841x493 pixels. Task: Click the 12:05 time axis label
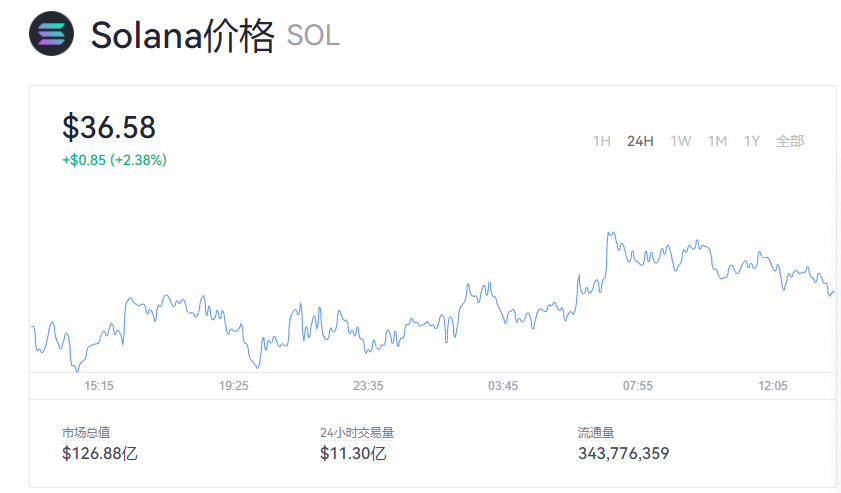tap(773, 386)
